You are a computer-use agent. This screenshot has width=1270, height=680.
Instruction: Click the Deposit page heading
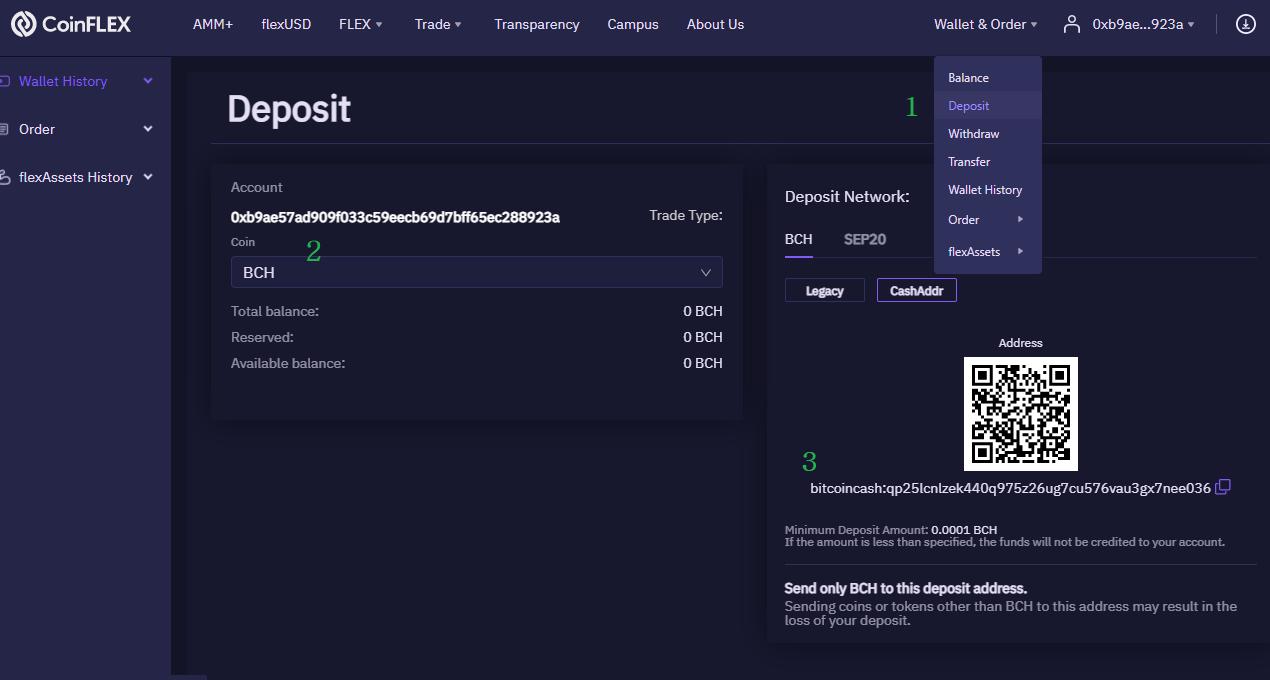[289, 108]
